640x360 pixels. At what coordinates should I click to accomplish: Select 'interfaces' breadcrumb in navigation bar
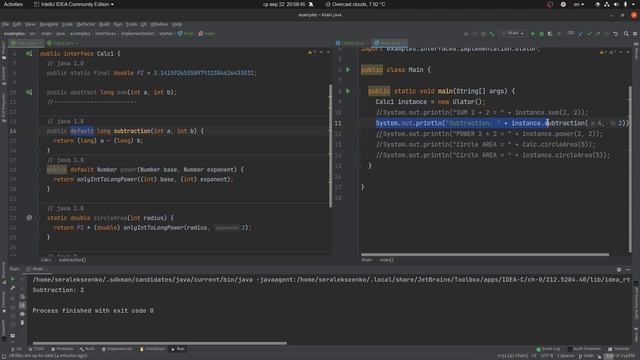[106, 34]
